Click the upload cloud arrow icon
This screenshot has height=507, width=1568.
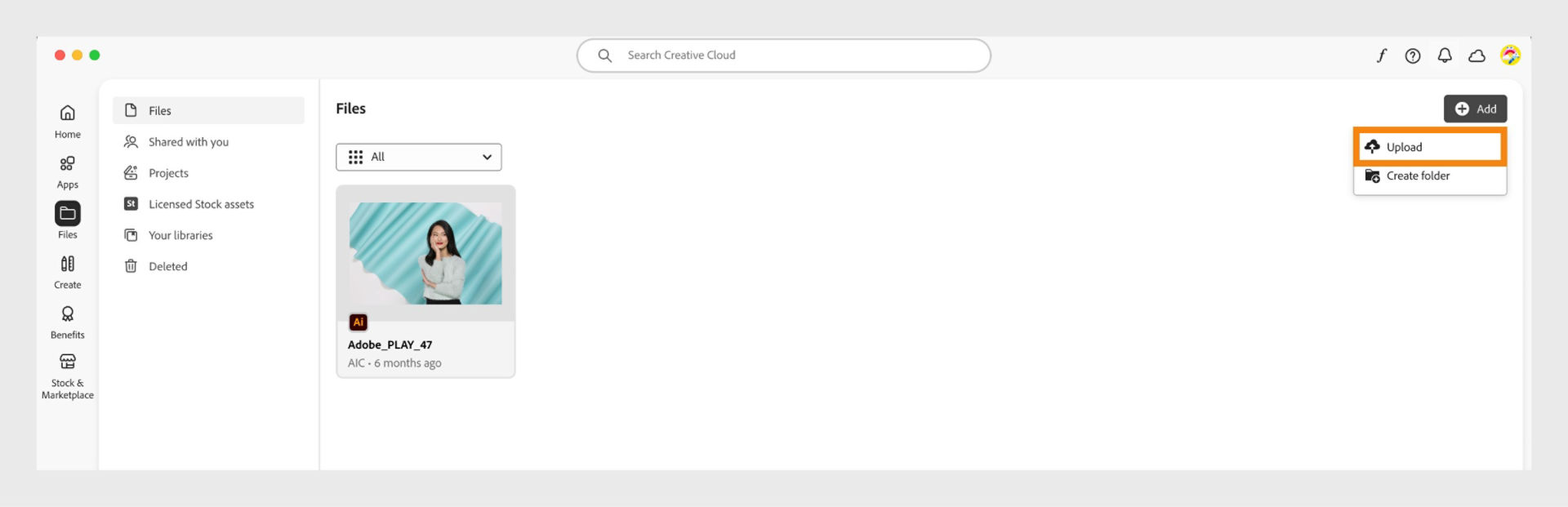click(x=1372, y=146)
